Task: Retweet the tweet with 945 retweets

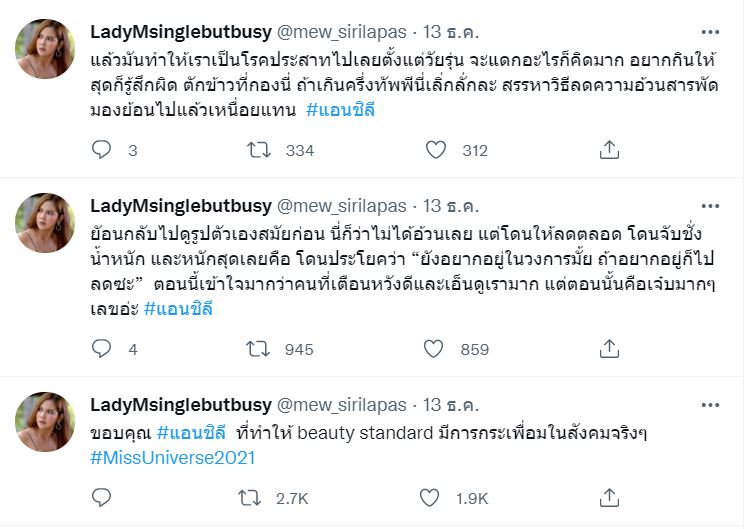Action: click(x=258, y=349)
